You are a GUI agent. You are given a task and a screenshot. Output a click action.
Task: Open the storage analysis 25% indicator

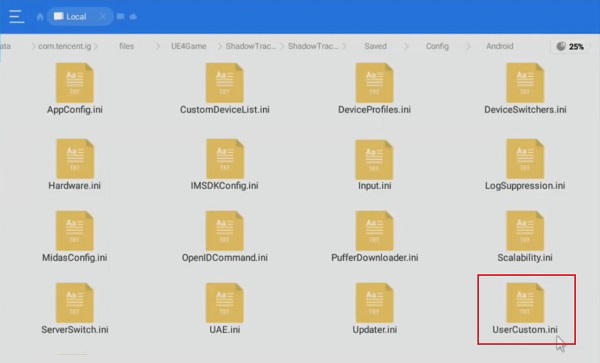[570, 47]
